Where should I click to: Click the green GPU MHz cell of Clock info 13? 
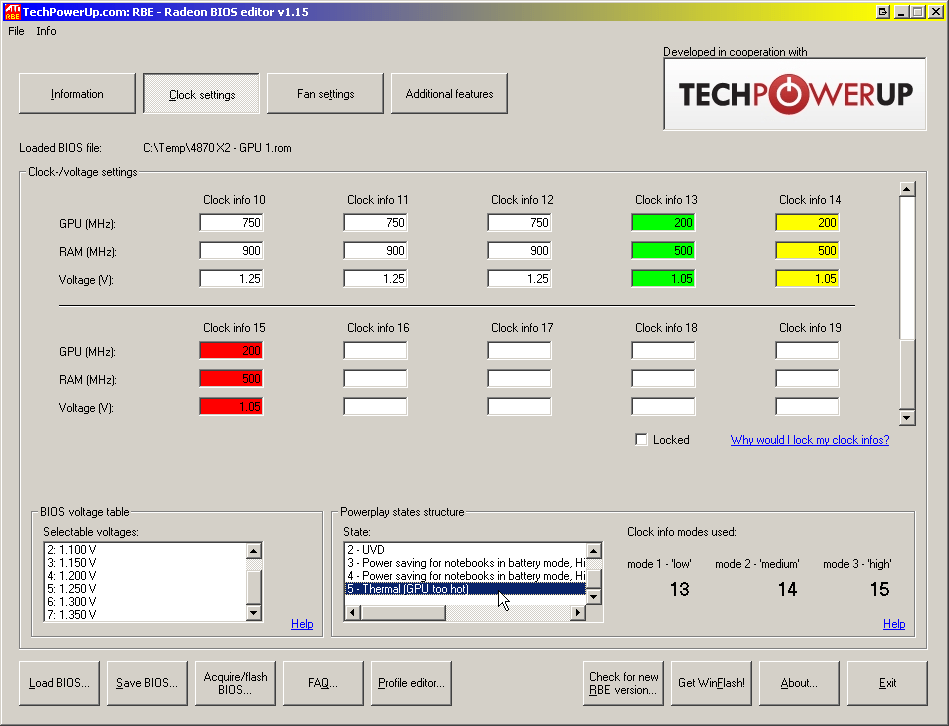[x=663, y=222]
